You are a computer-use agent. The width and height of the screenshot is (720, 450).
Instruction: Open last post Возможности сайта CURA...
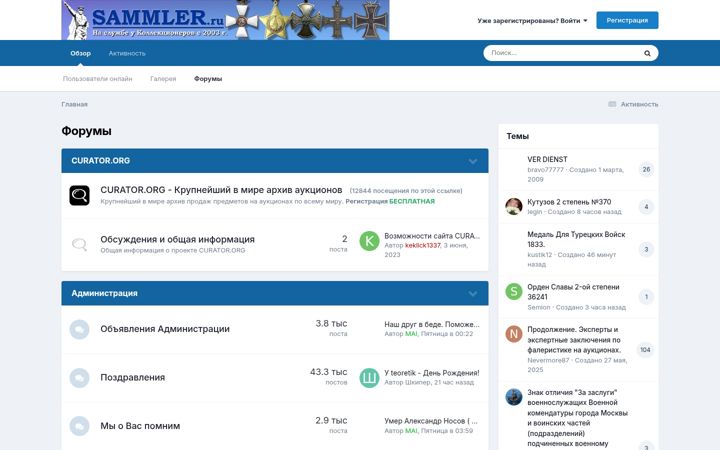pyautogui.click(x=432, y=236)
